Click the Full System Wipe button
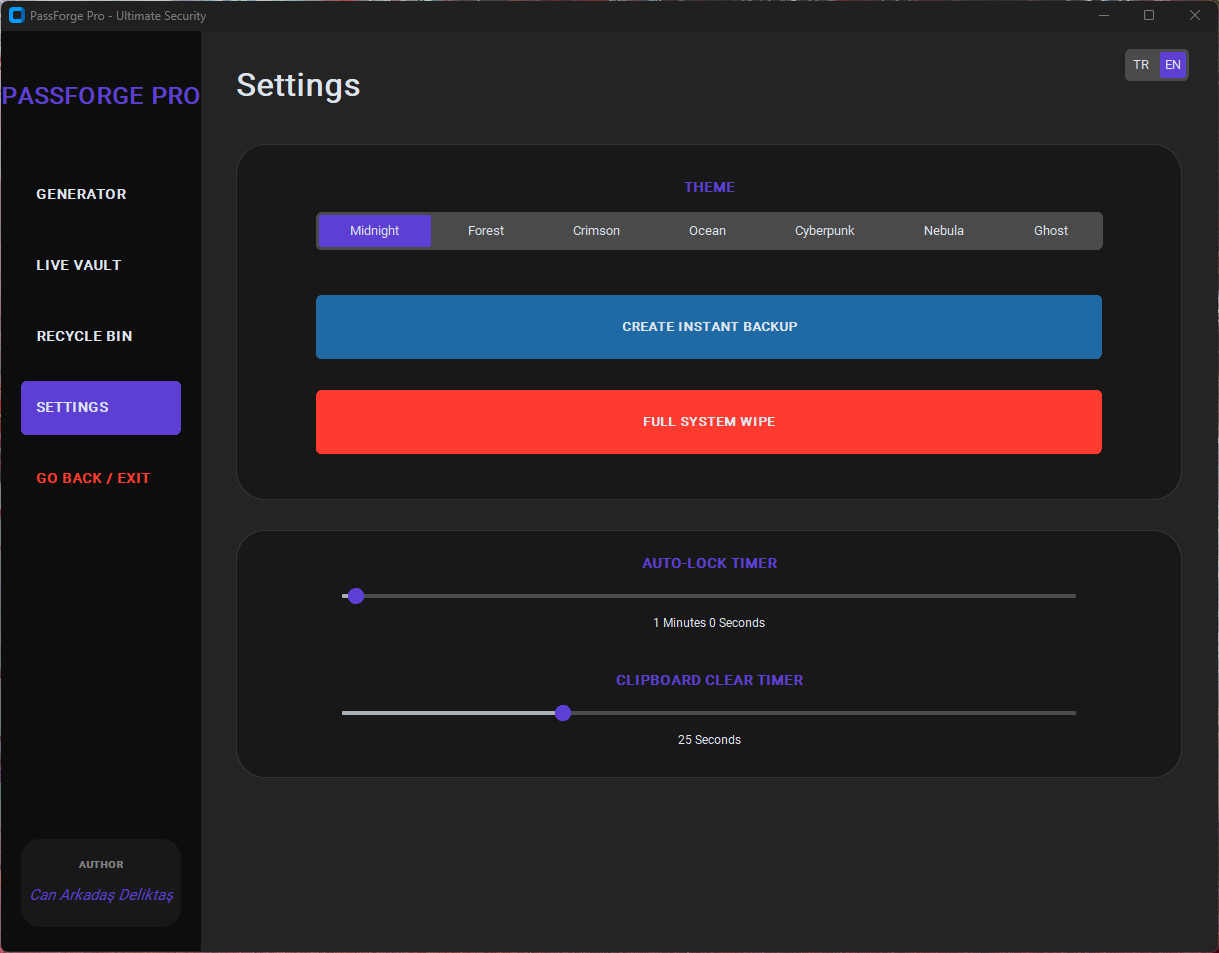 [x=709, y=422]
